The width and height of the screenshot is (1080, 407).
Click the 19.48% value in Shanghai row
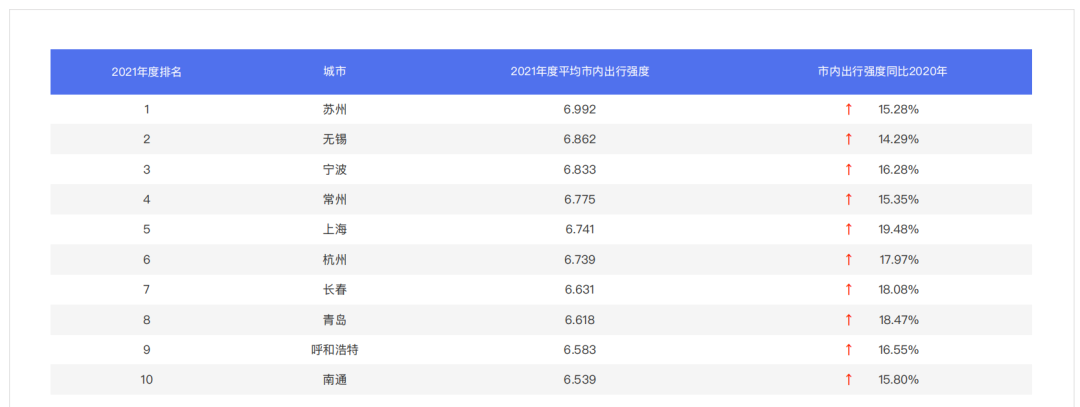[898, 229]
